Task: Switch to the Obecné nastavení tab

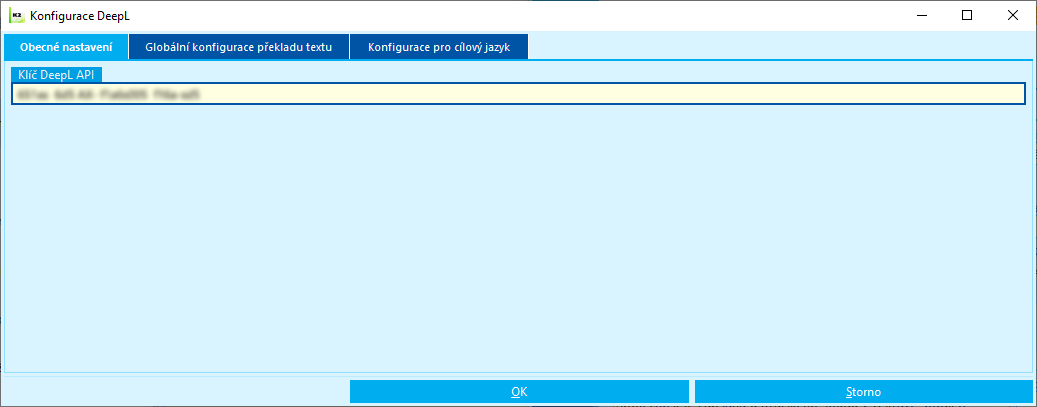Action: (65, 48)
